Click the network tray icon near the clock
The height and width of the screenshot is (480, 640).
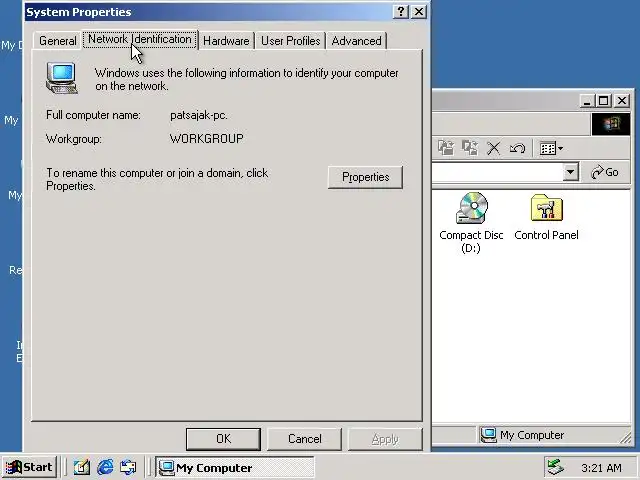click(x=556, y=468)
